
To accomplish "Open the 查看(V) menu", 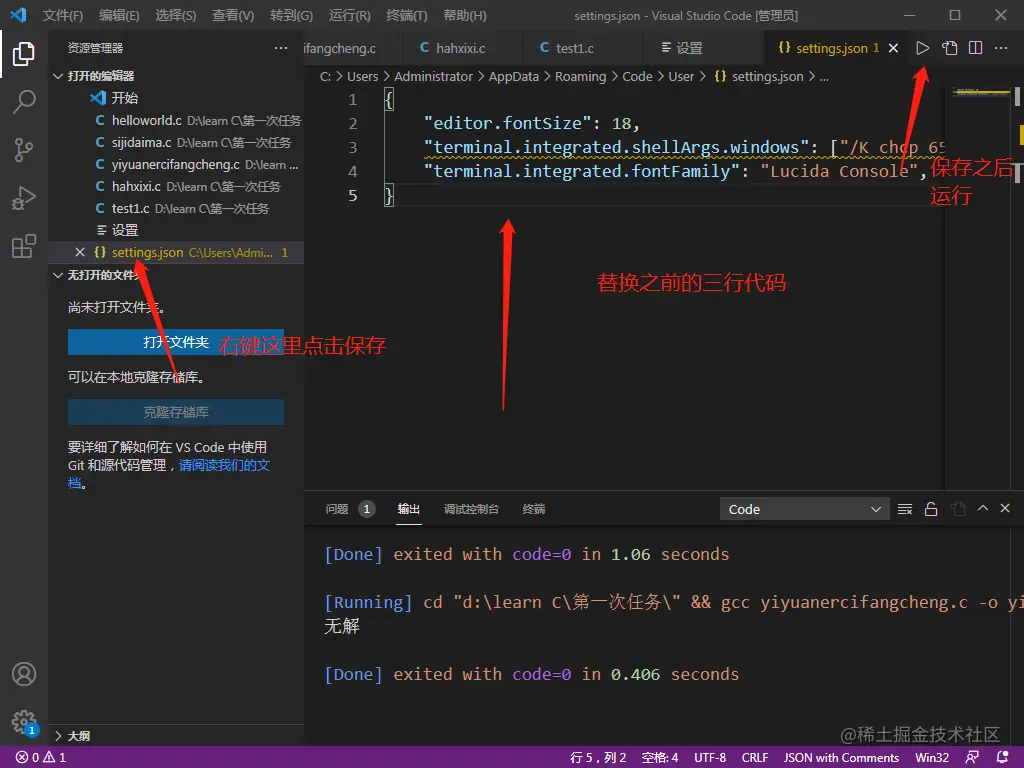I will tap(233, 15).
